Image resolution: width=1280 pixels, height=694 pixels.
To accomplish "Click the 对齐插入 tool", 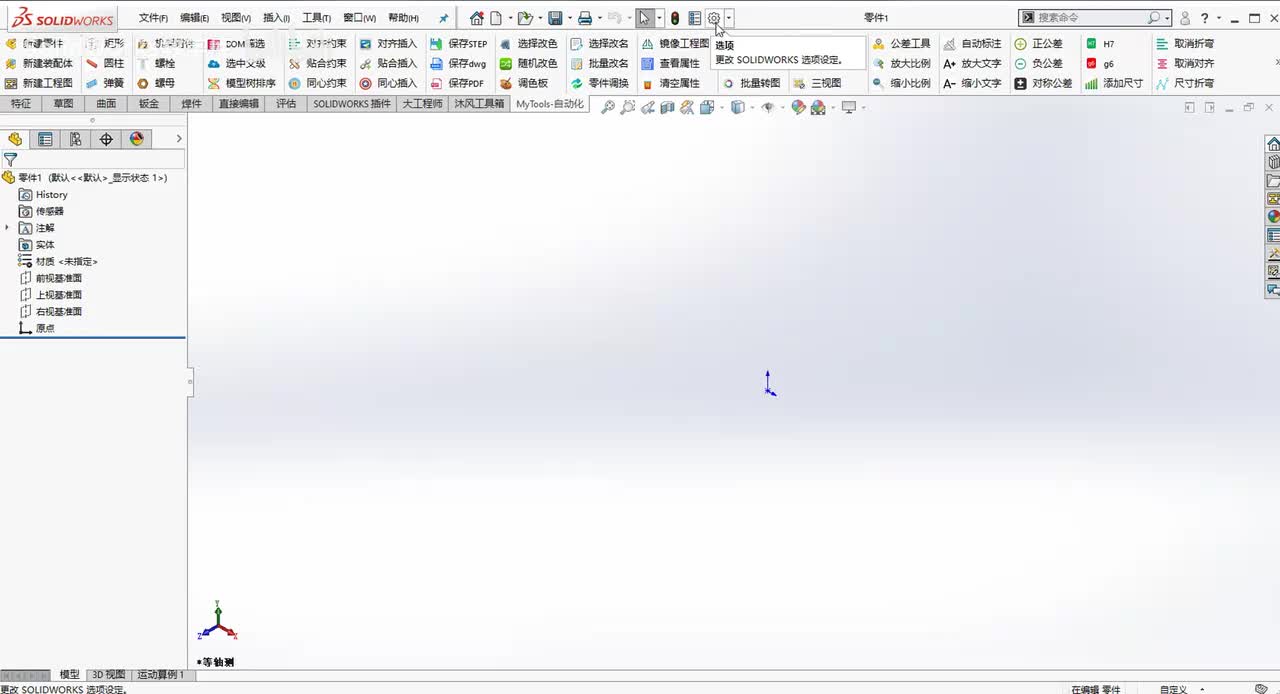I will 388,43.
